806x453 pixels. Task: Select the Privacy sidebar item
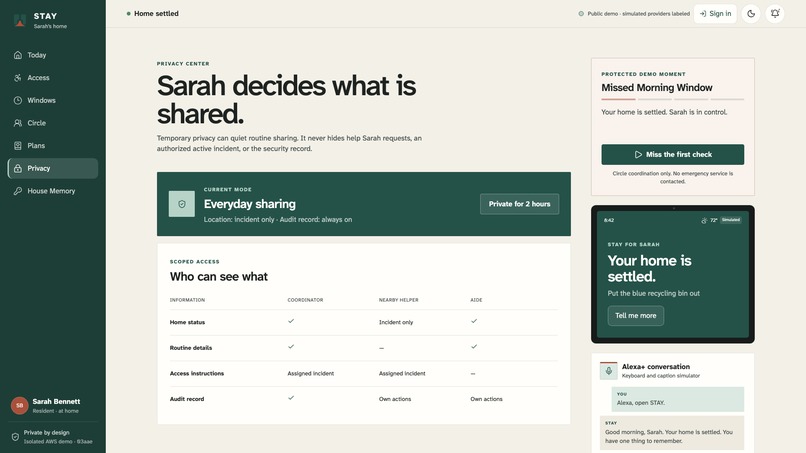(x=53, y=168)
